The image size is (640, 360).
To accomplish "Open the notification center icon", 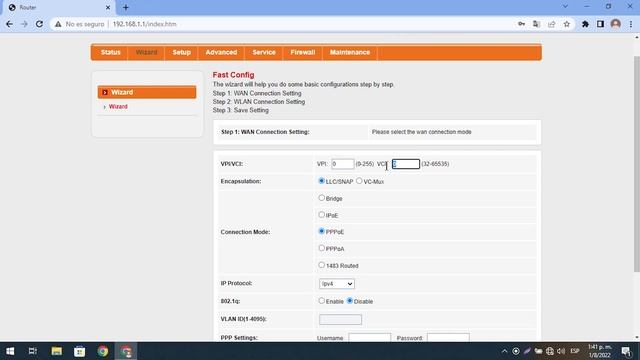I will click(x=626, y=351).
